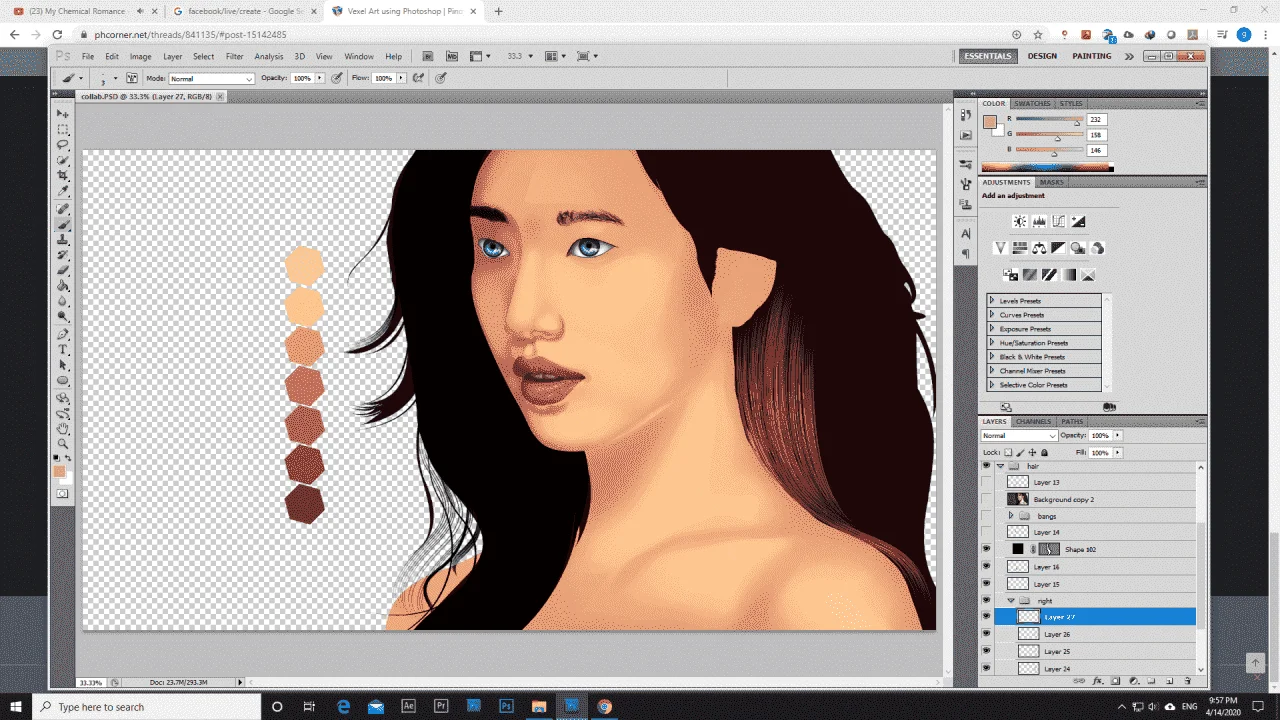The image size is (1280, 720).
Task: Select the Brush tool in toolbox
Action: pos(63,225)
